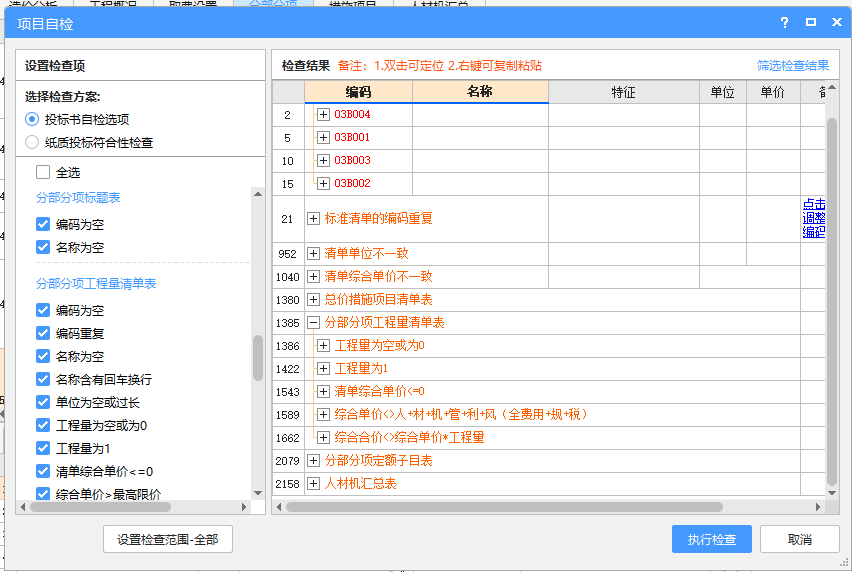This screenshot has width=852, height=572.
Task: Uncheck 清单综合单价<=0 checkbox
Action: [43, 471]
